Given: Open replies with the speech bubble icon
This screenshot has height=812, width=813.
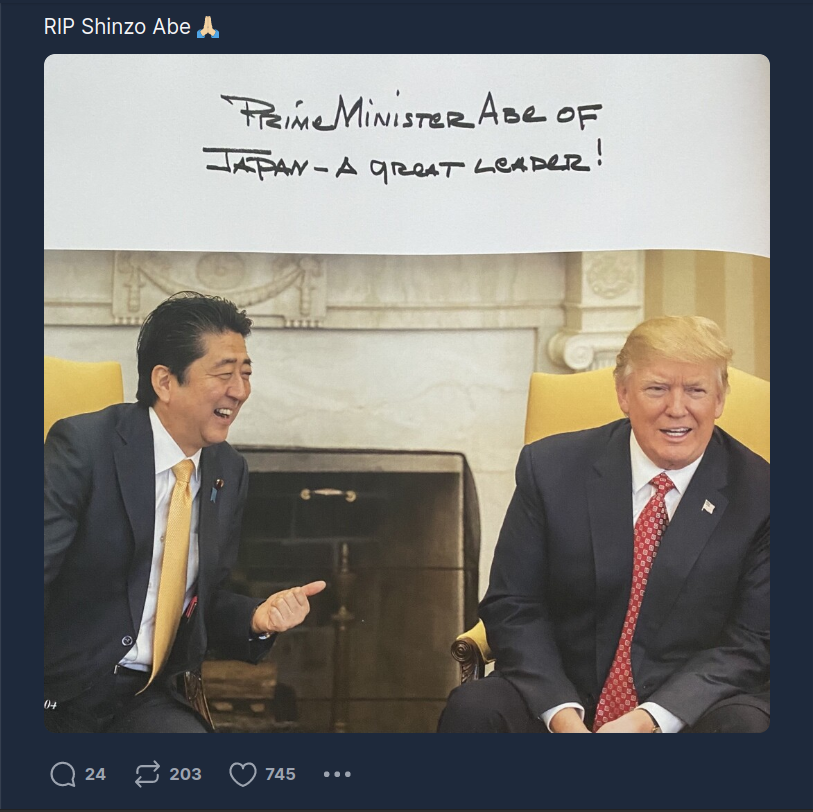Looking at the screenshot, I should coord(63,774).
